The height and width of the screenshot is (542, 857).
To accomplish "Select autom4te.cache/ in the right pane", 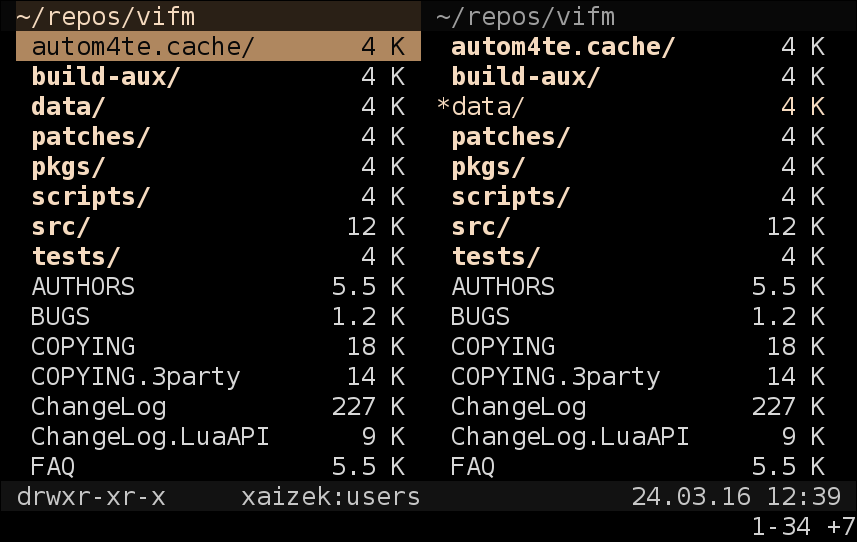I will pyautogui.click(x=638, y=46).
